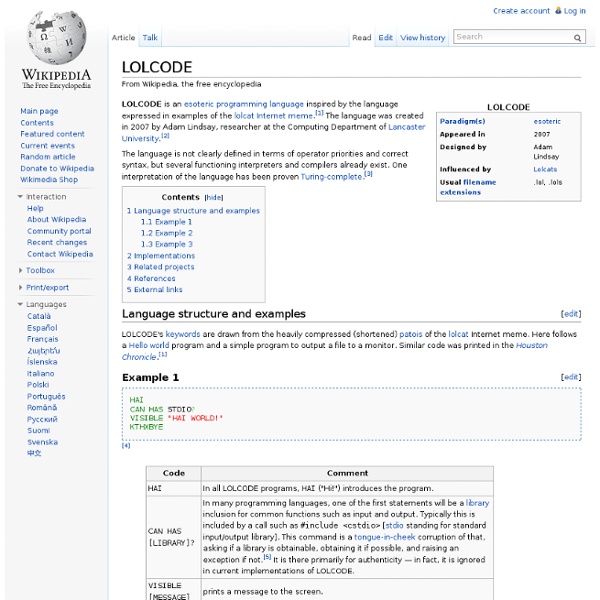Screen dimensions: 600x600
Task: Collapse the Languages sidebar section
Action: [20, 304]
